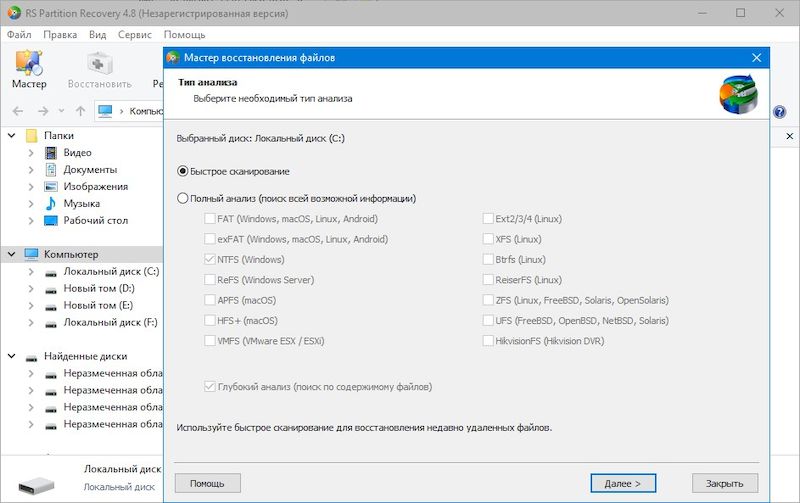Viewport: 800px width, 503px height.
Task: Click the up arrow navigation icon
Action: pyautogui.click(x=80, y=111)
